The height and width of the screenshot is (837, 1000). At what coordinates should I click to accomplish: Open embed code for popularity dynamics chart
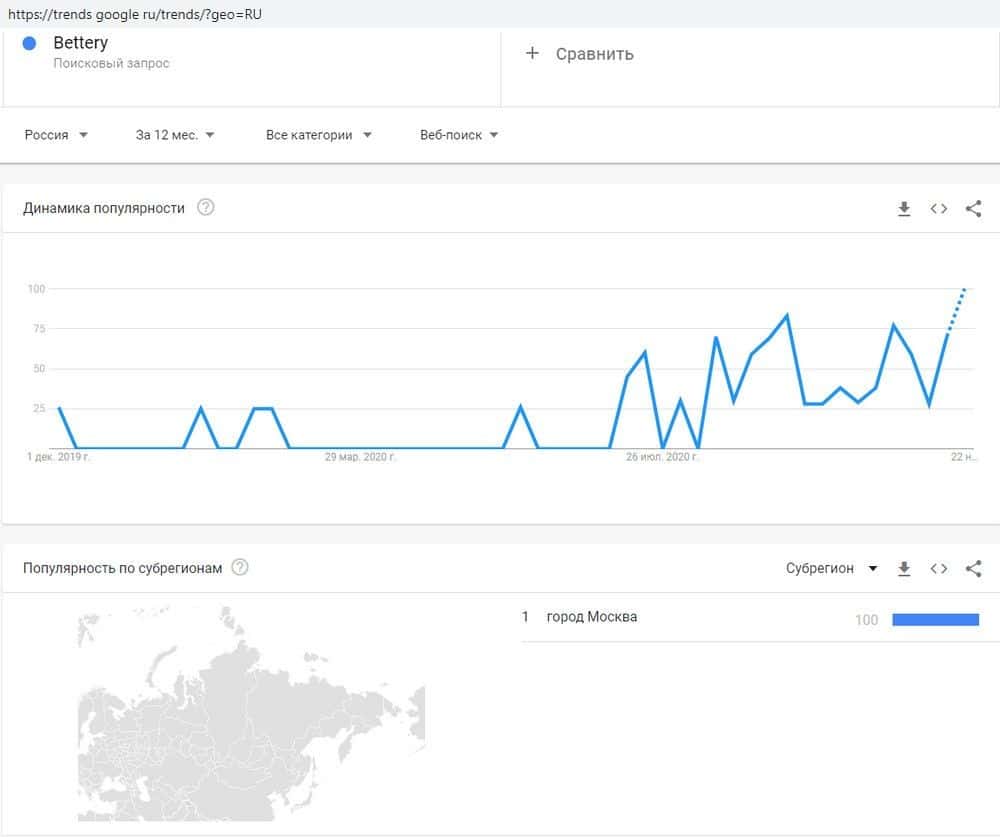pos(938,209)
